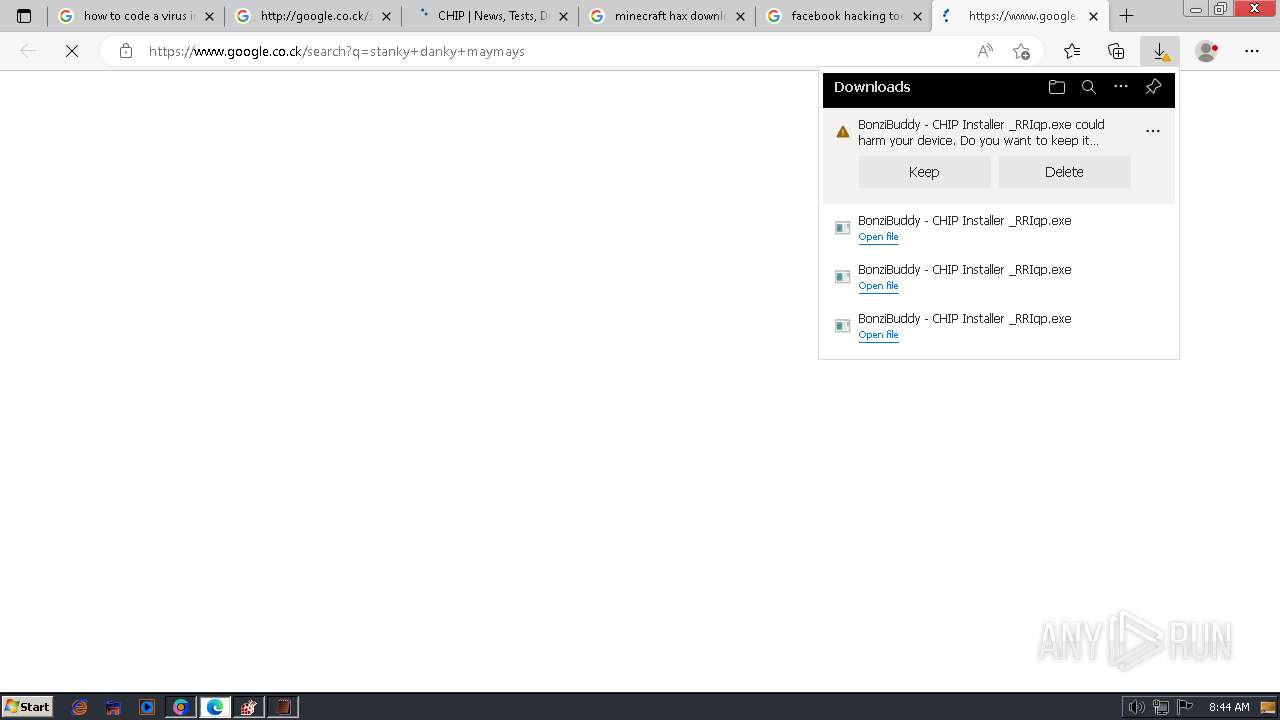Launch Internet Explorer from taskbar
The width and height of the screenshot is (1280, 720).
point(80,707)
